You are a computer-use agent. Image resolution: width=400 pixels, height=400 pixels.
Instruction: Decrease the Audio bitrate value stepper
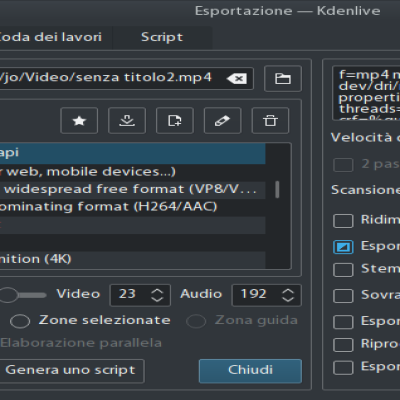(x=288, y=299)
